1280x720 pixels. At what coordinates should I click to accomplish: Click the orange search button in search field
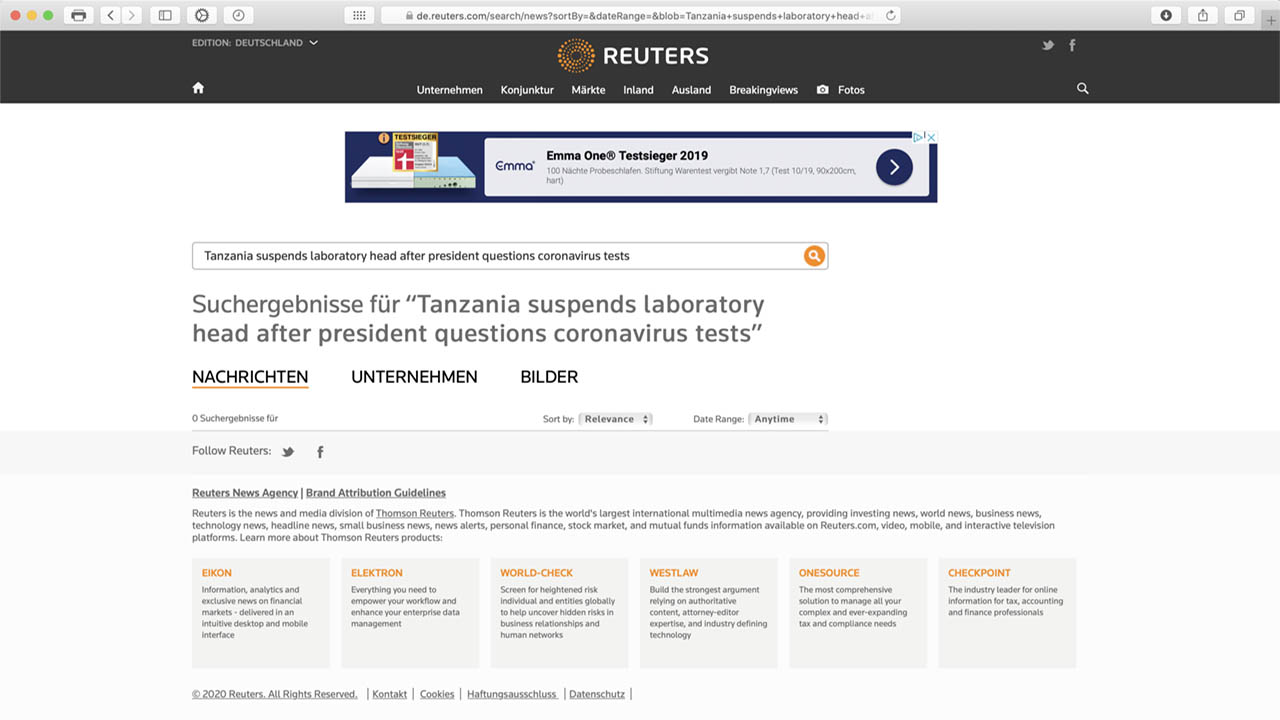pyautogui.click(x=814, y=256)
